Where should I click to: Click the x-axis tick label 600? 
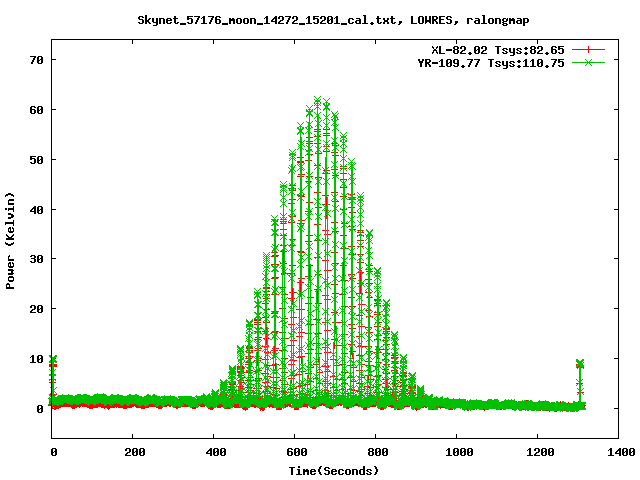pyautogui.click(x=296, y=452)
